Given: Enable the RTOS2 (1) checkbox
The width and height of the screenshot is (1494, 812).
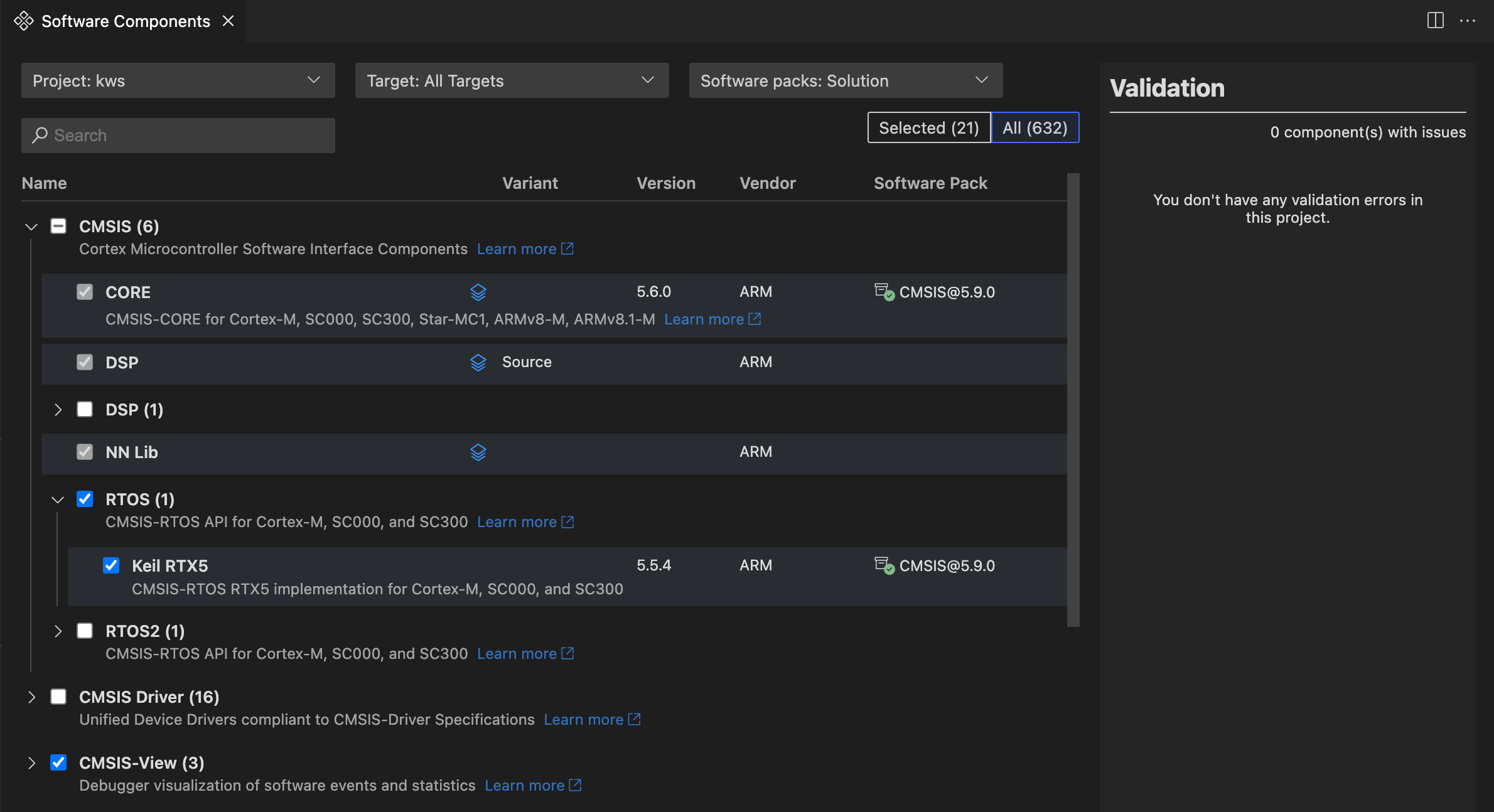Looking at the screenshot, I should tap(85, 631).
